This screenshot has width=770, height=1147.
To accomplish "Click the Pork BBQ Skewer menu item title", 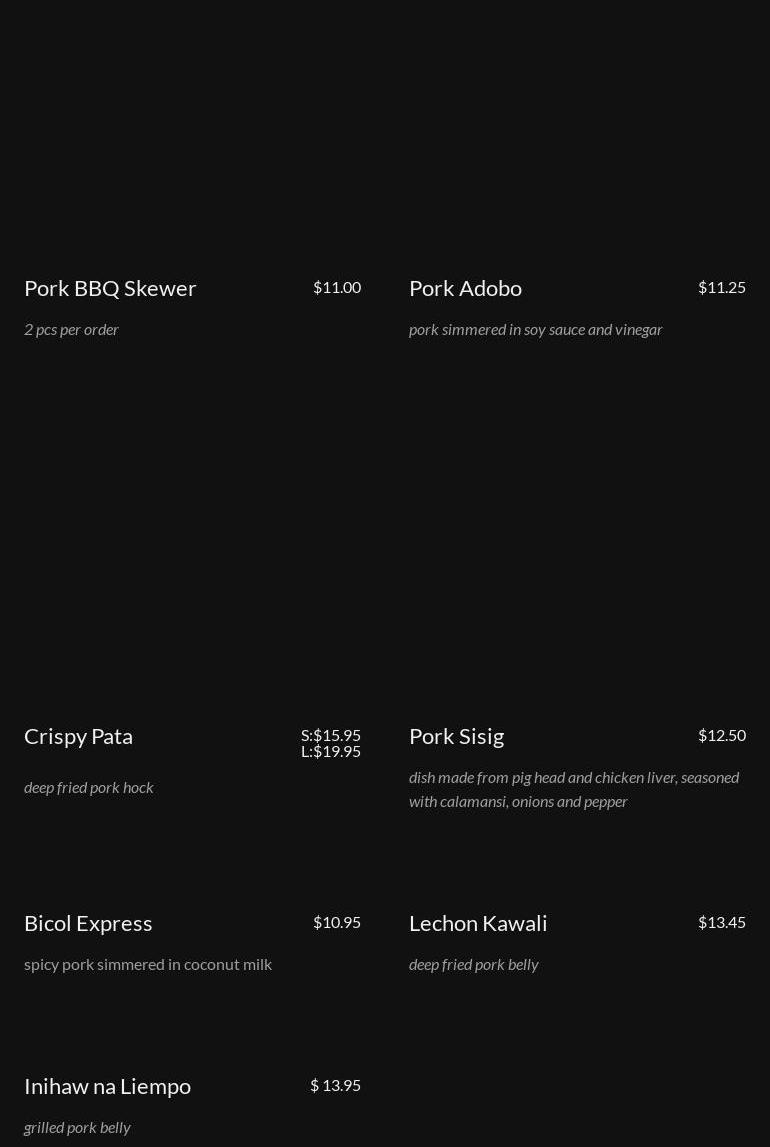I will coord(110,288).
